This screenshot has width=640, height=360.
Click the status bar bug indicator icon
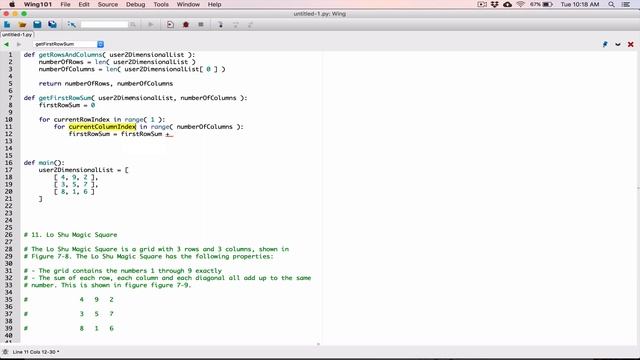pyautogui.click(x=5, y=352)
